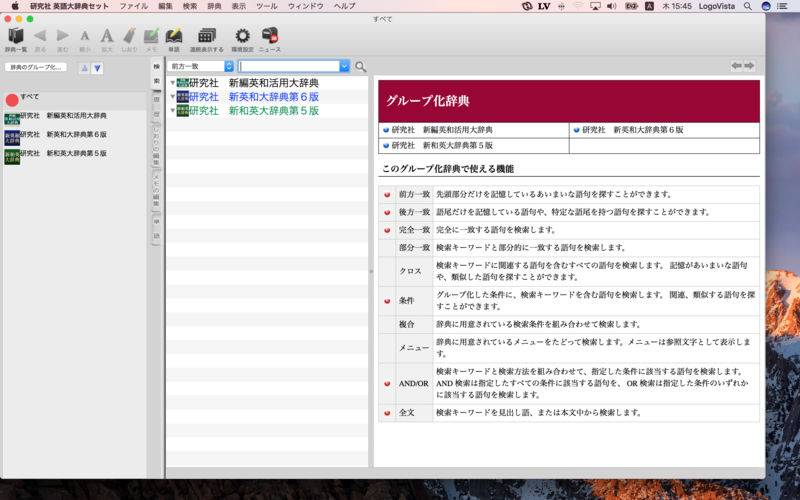Click the 後方一致 feature row label
800x500 pixels.
point(414,212)
